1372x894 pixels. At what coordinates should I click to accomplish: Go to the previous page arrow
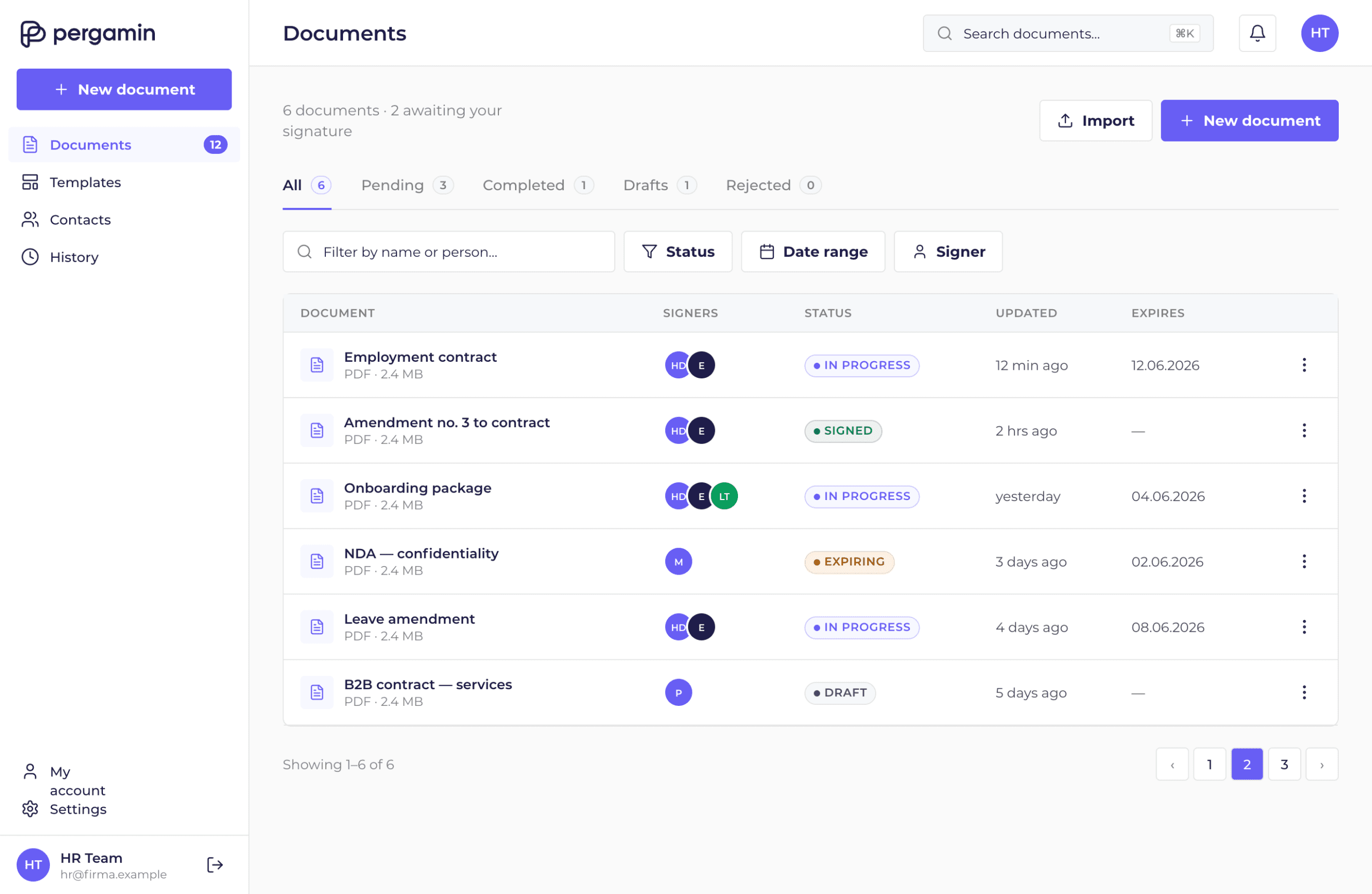(1172, 764)
